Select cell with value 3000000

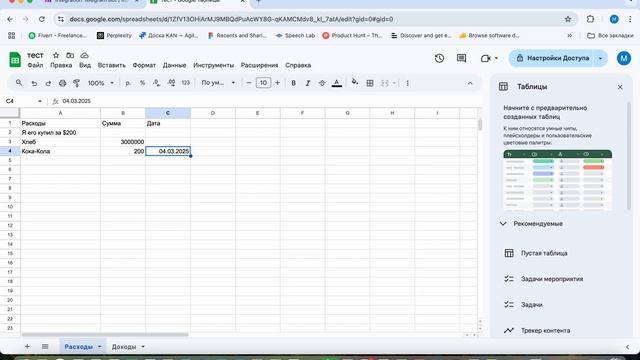pos(123,142)
